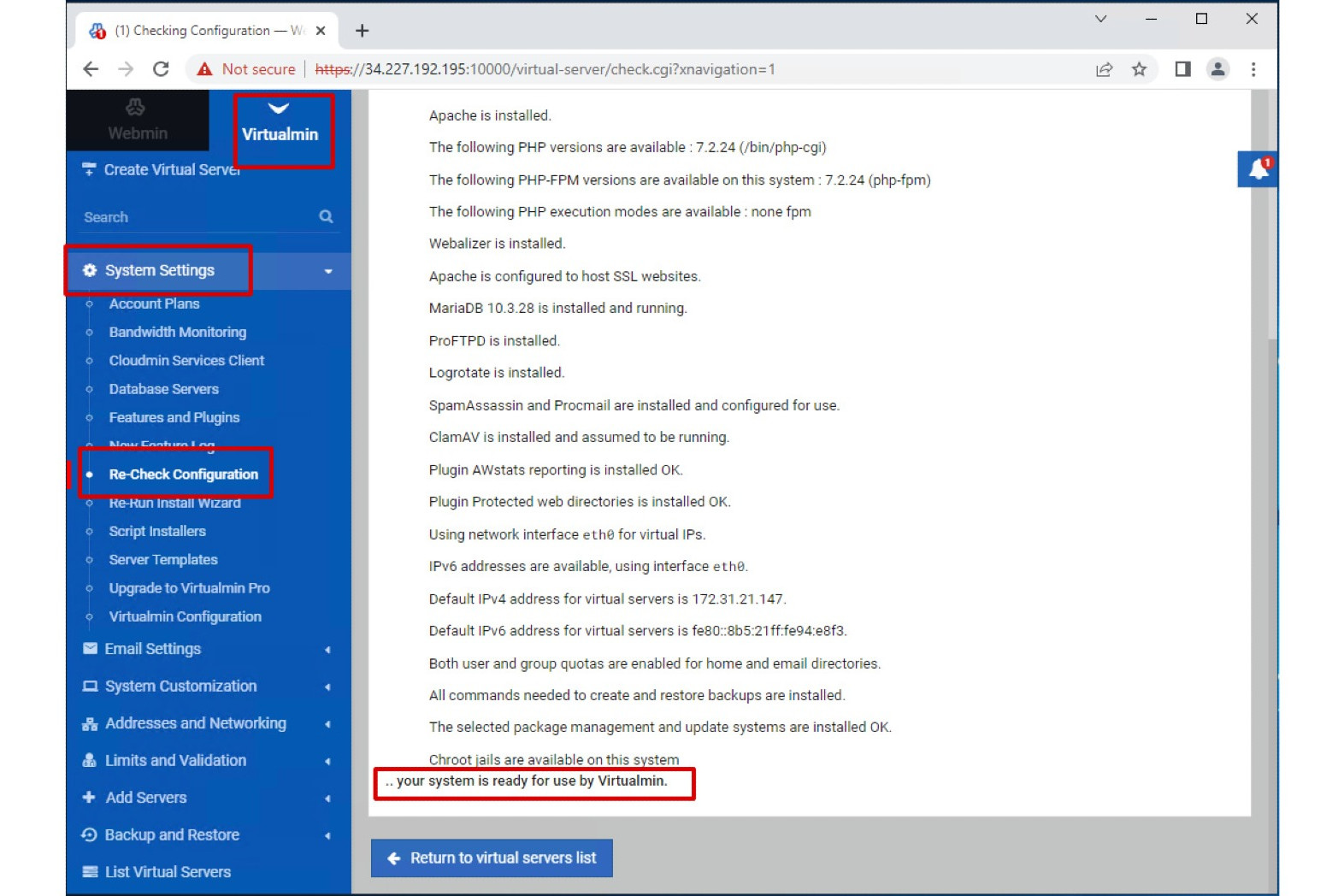Open the Email Settings menu

pyautogui.click(x=208, y=649)
